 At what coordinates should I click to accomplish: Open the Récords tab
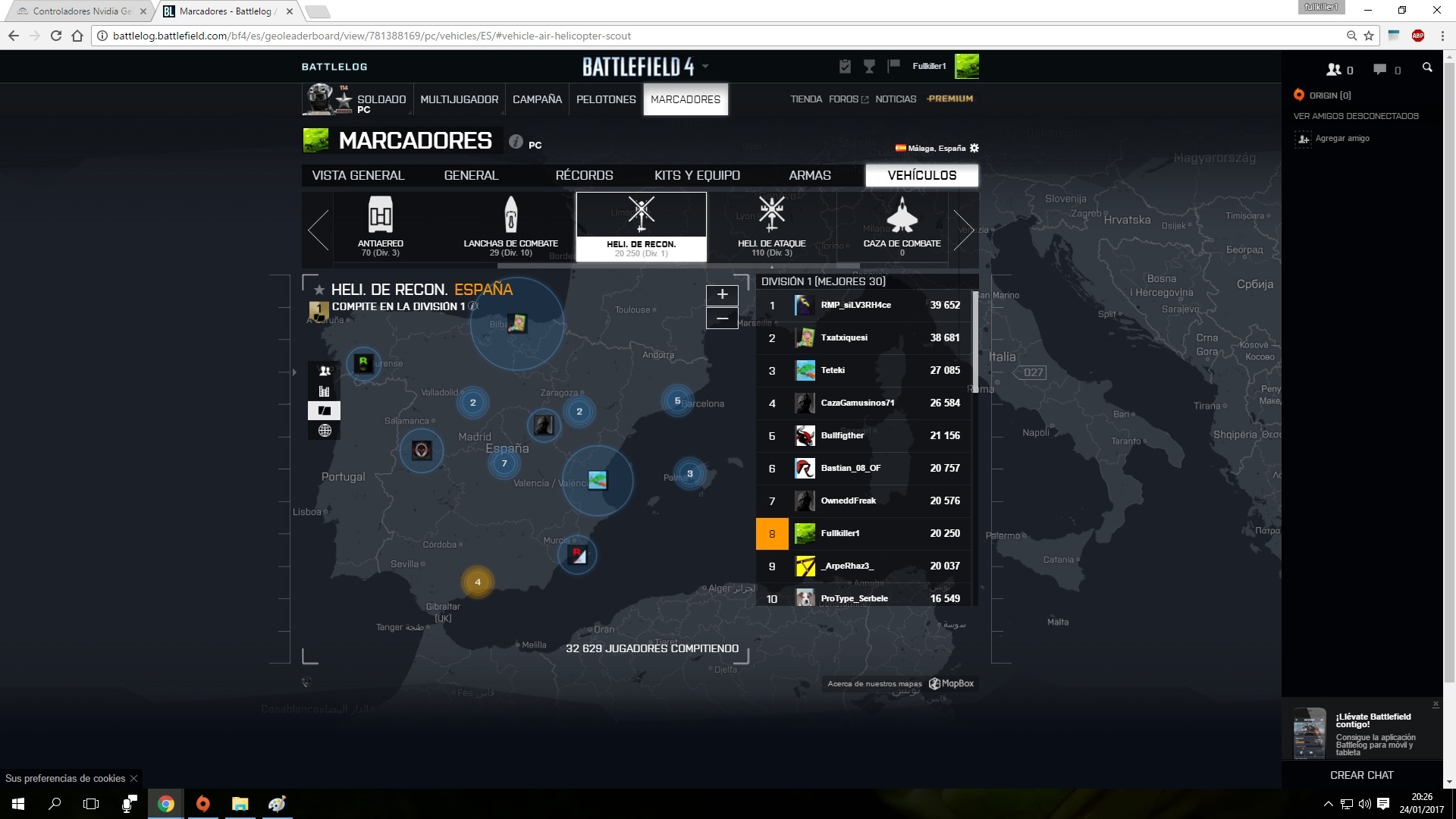point(584,175)
